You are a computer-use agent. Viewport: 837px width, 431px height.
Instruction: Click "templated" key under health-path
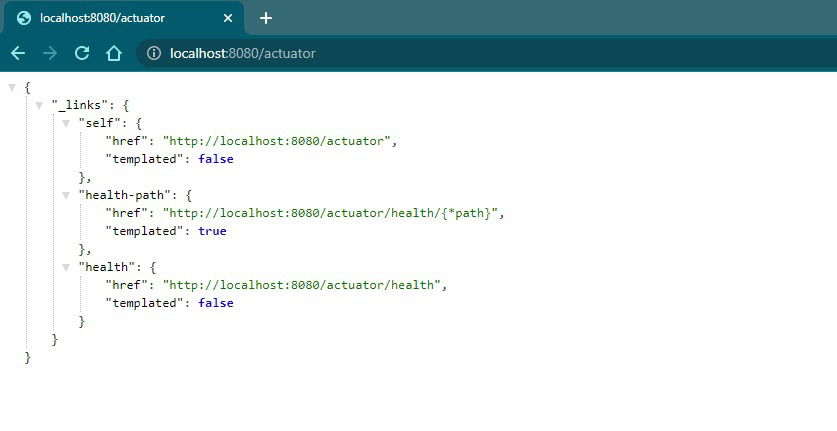[144, 231]
